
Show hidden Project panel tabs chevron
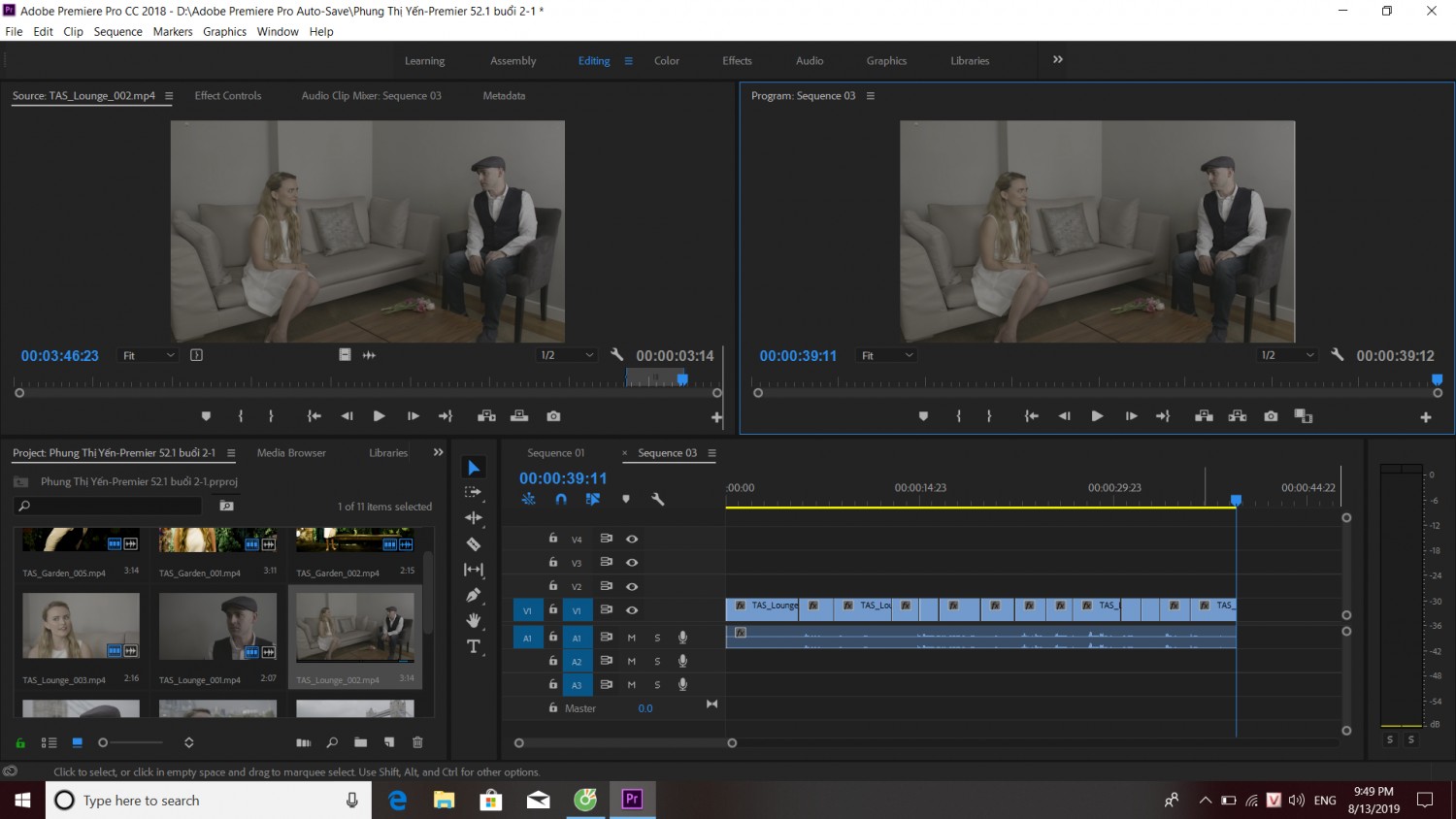tap(438, 452)
